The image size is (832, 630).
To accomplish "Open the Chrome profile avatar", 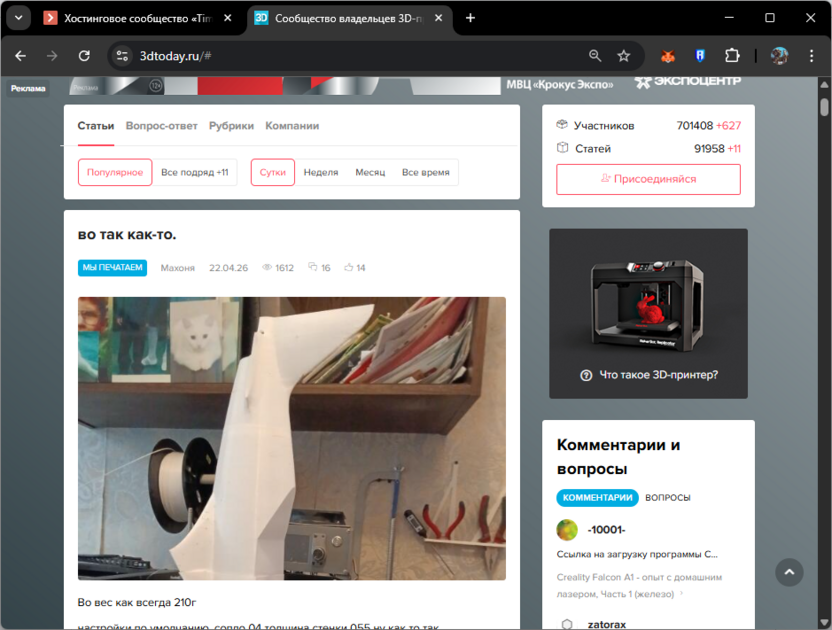I will coord(779,56).
